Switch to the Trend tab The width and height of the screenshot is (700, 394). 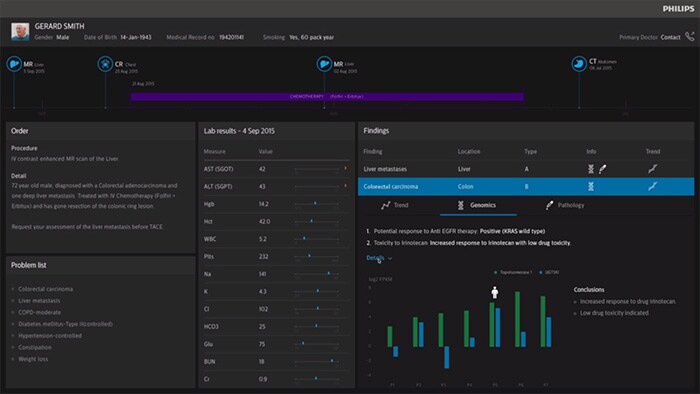[x=395, y=205]
